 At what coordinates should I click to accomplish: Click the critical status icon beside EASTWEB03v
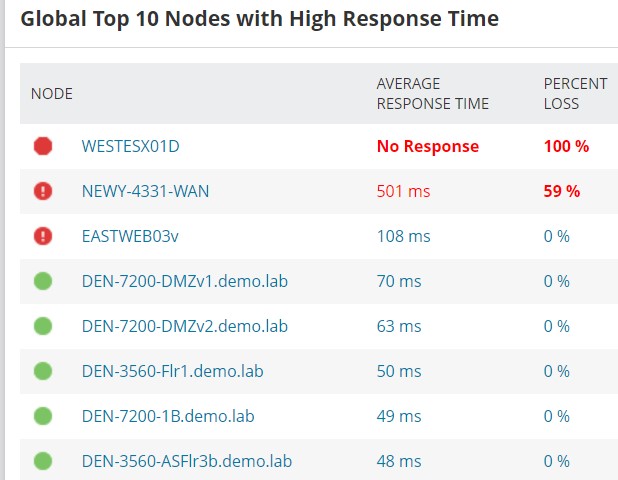pyautogui.click(x=43, y=236)
